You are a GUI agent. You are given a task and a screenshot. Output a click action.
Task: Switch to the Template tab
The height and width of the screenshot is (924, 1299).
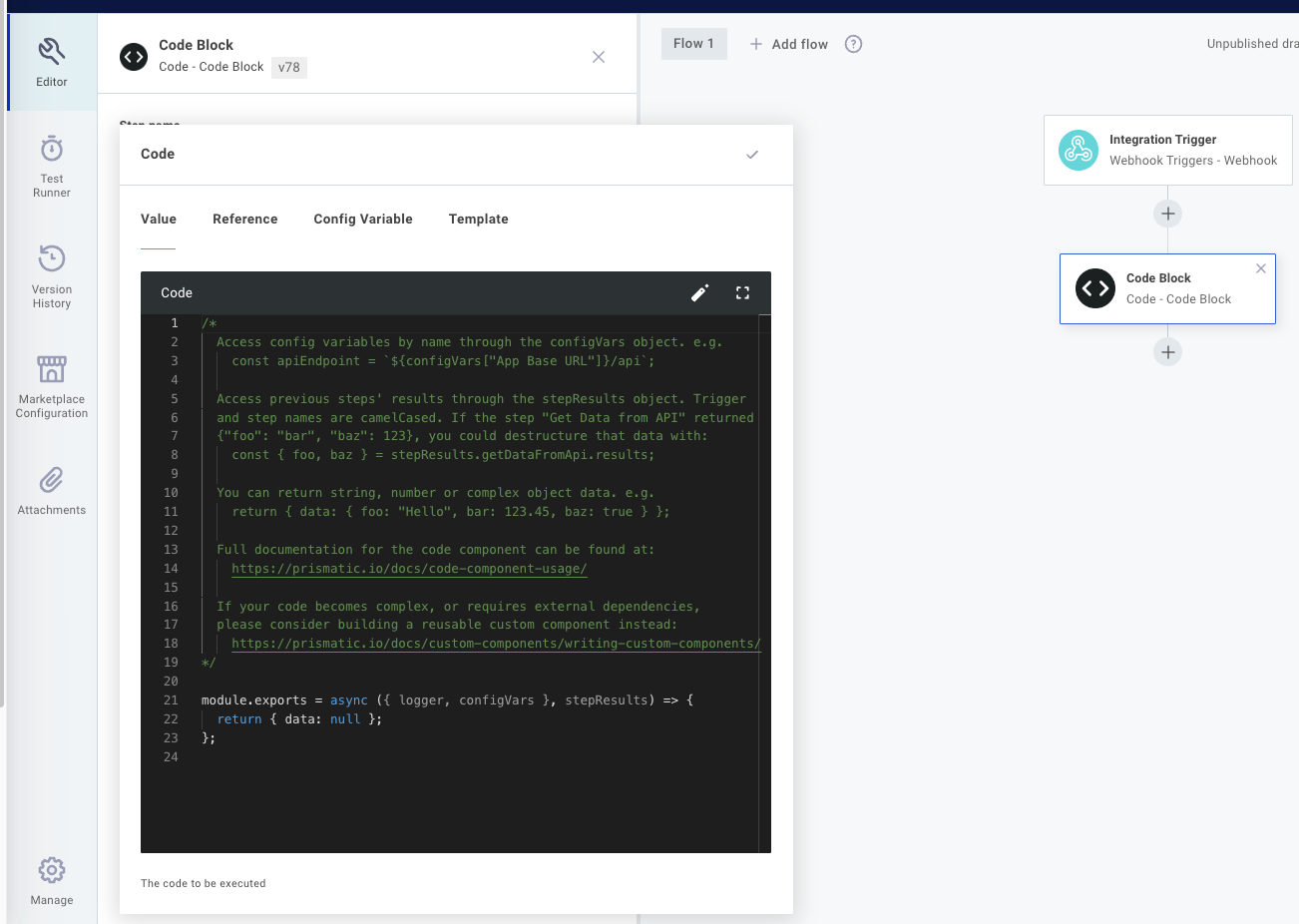coord(479,220)
